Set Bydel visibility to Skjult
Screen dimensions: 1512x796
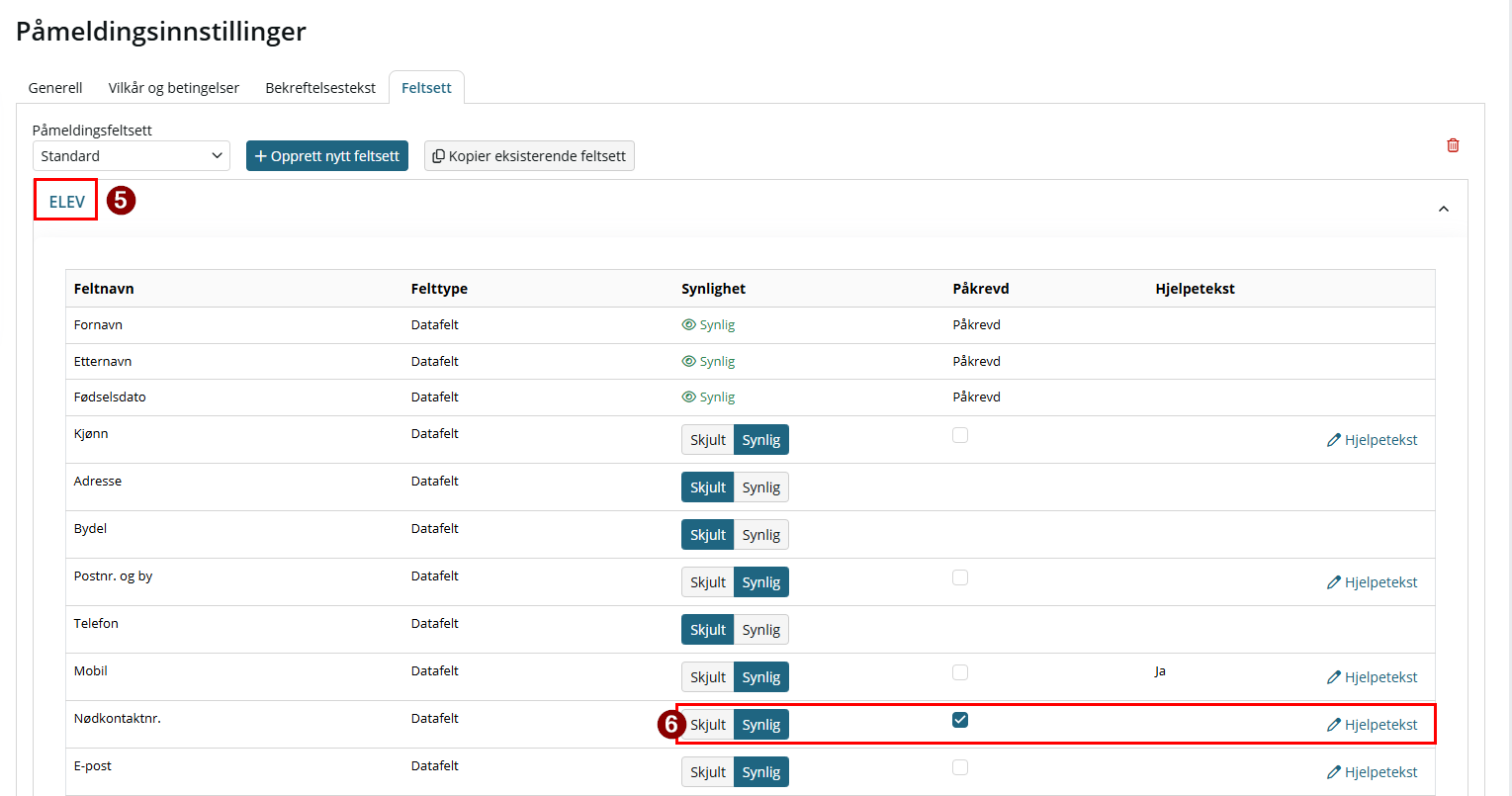coord(708,535)
